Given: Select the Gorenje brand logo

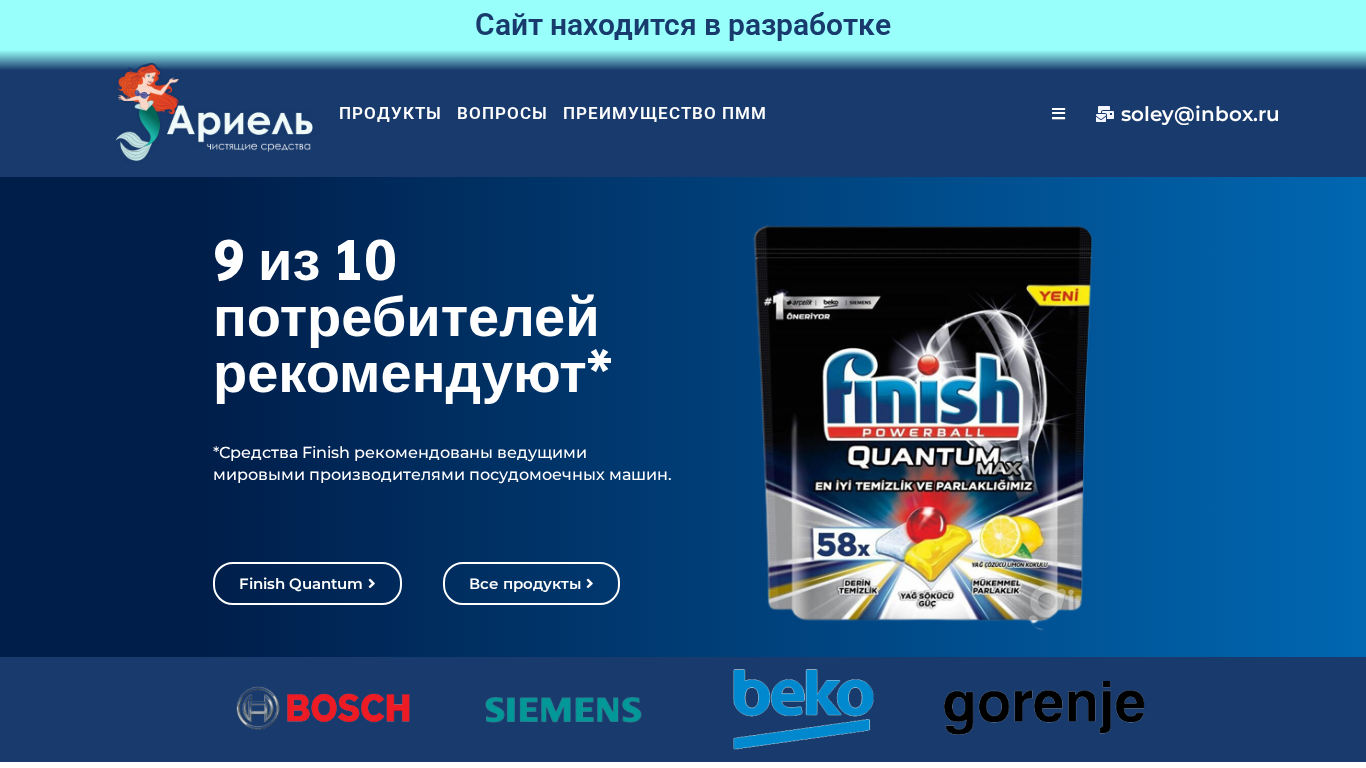Looking at the screenshot, I should 1044,708.
